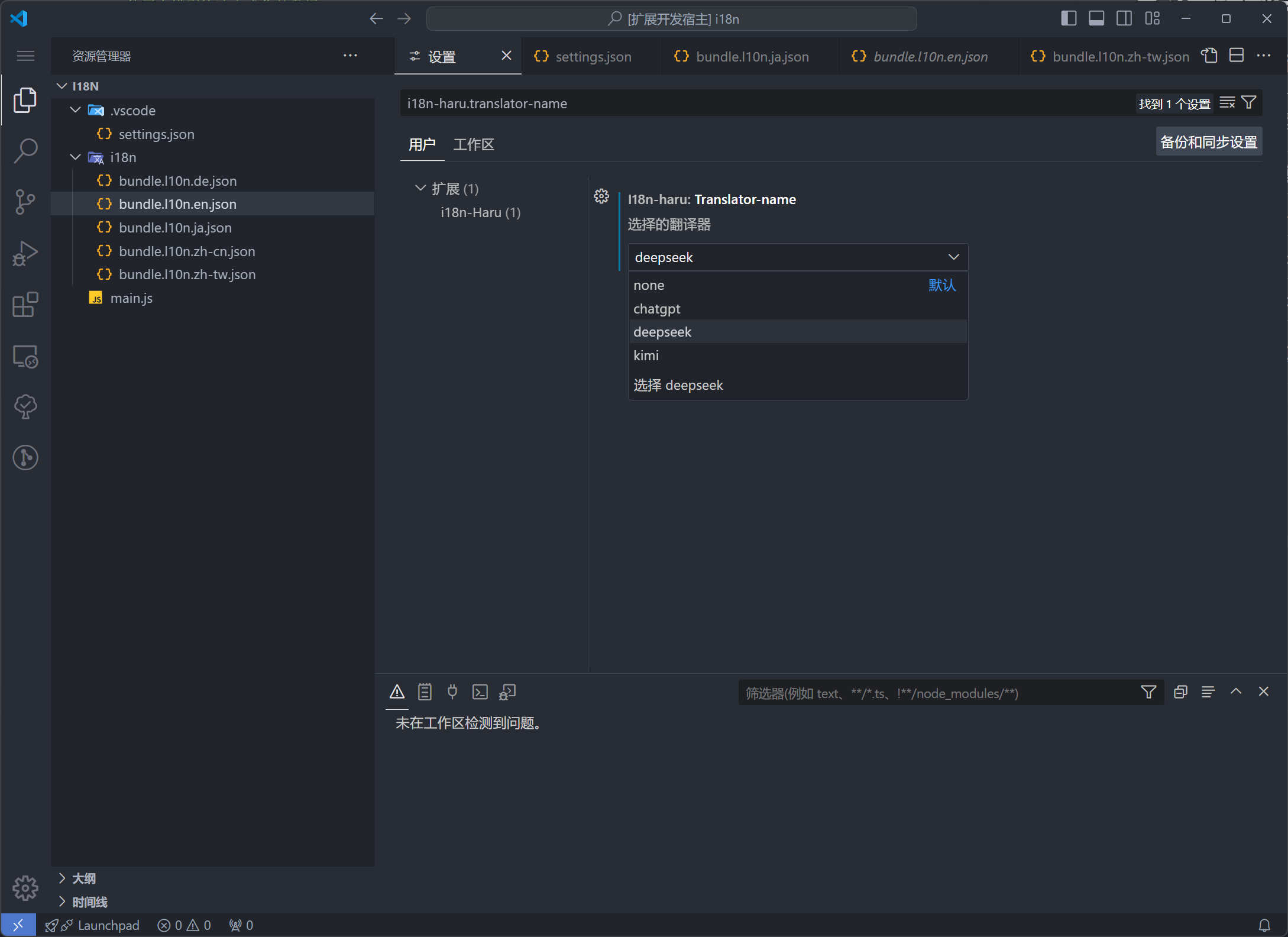Screen dimensions: 1288x937
Task: Open Launchpad in the status bar
Action: 92,926
